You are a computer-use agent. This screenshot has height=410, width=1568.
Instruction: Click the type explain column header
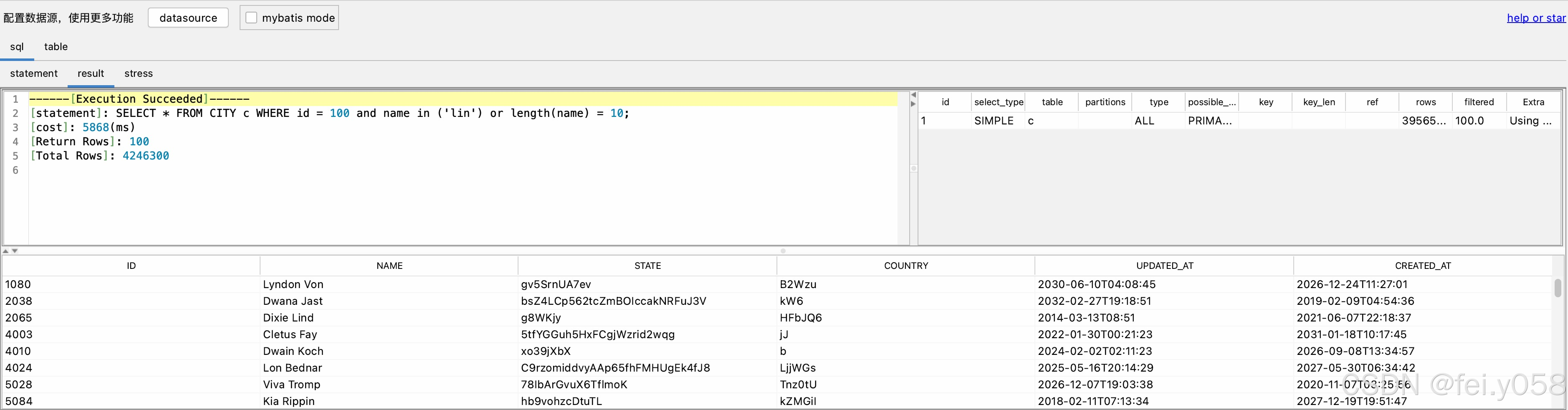coord(1158,102)
